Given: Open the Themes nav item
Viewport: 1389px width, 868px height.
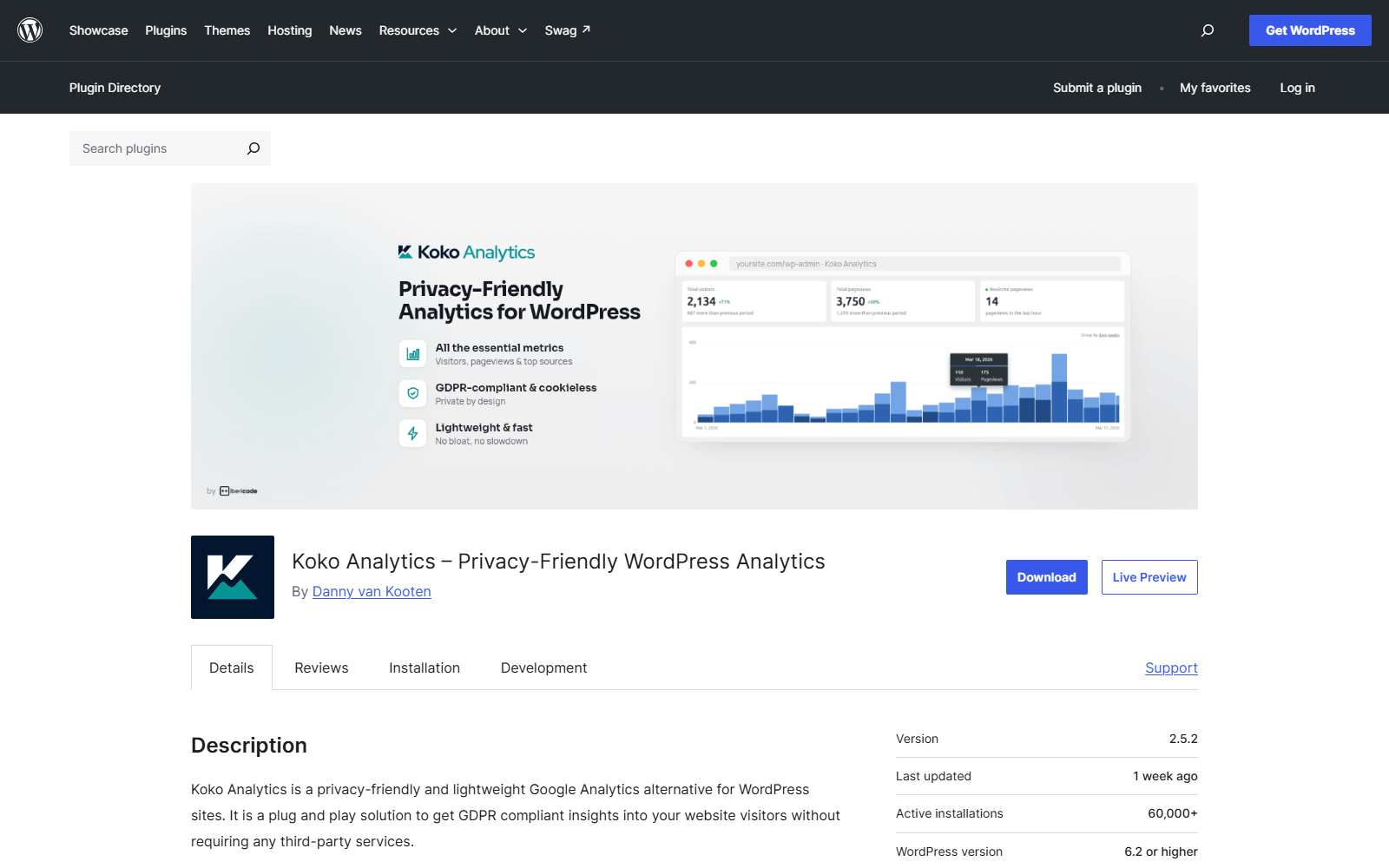Looking at the screenshot, I should tap(227, 30).
